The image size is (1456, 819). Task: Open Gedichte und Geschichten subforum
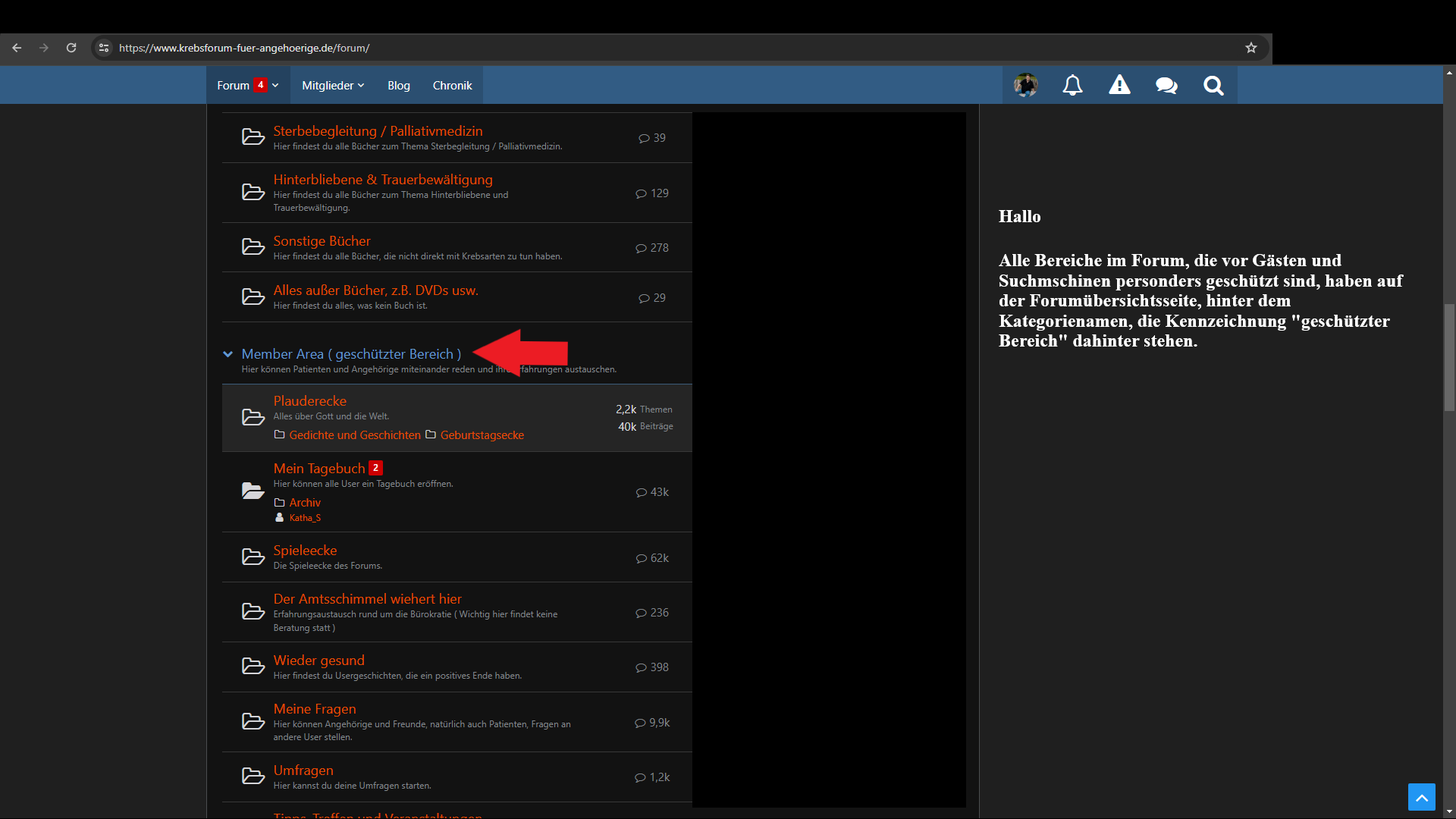click(x=354, y=435)
